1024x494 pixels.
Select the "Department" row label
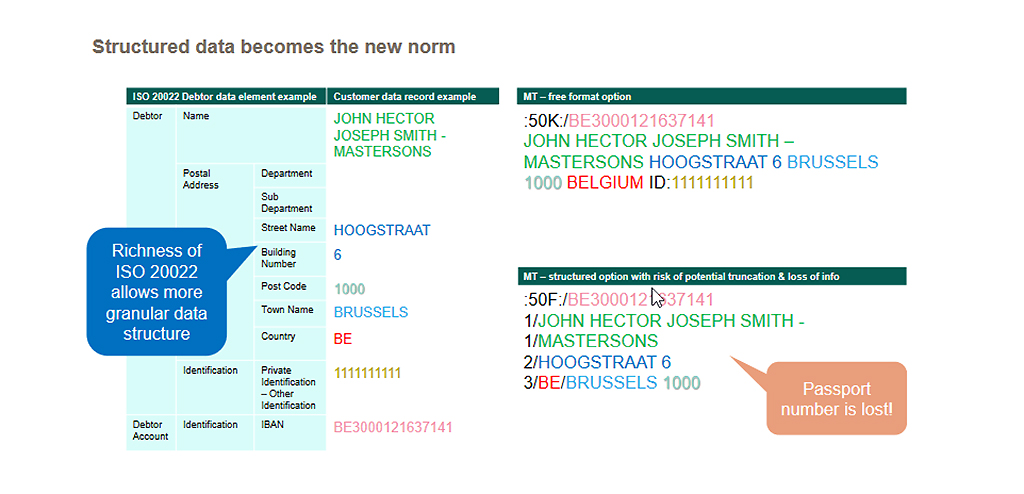click(287, 174)
